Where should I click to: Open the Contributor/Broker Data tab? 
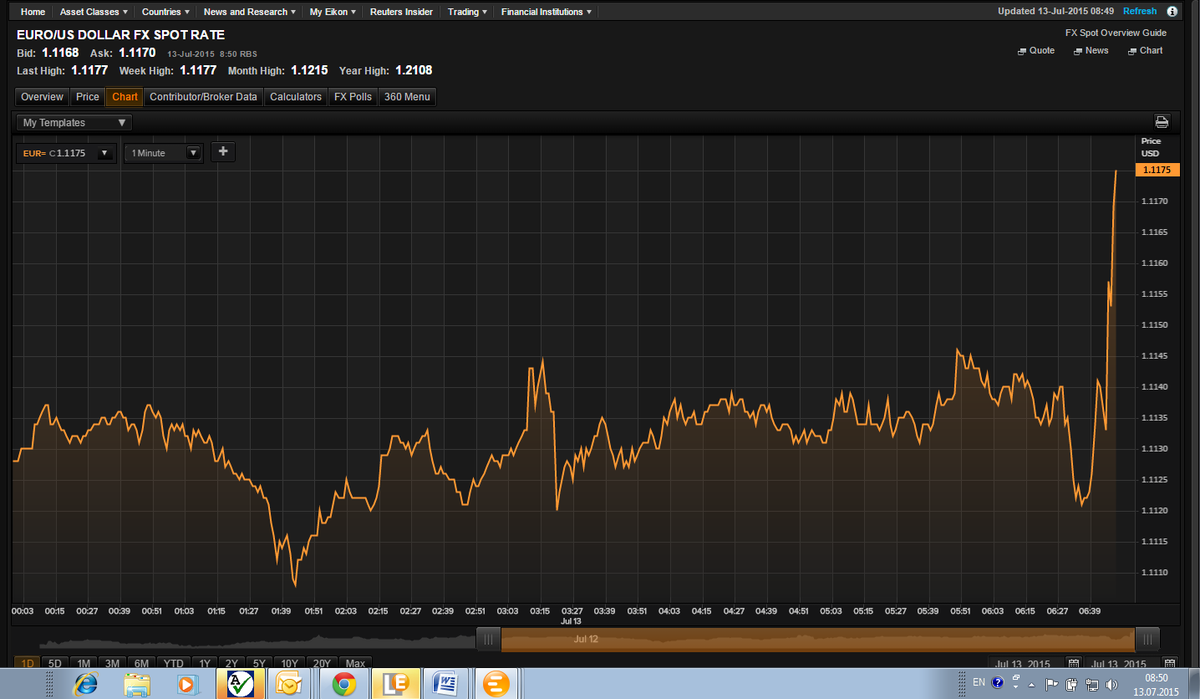(204, 97)
